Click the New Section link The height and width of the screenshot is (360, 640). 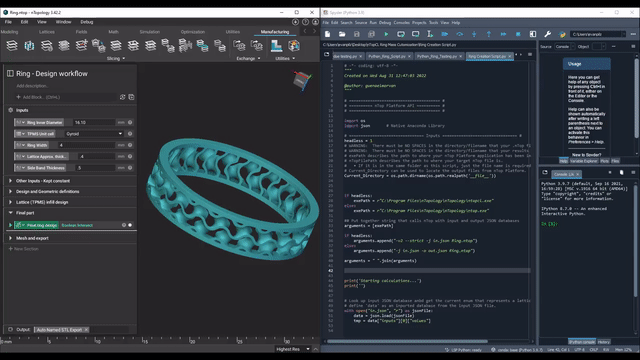point(24,249)
